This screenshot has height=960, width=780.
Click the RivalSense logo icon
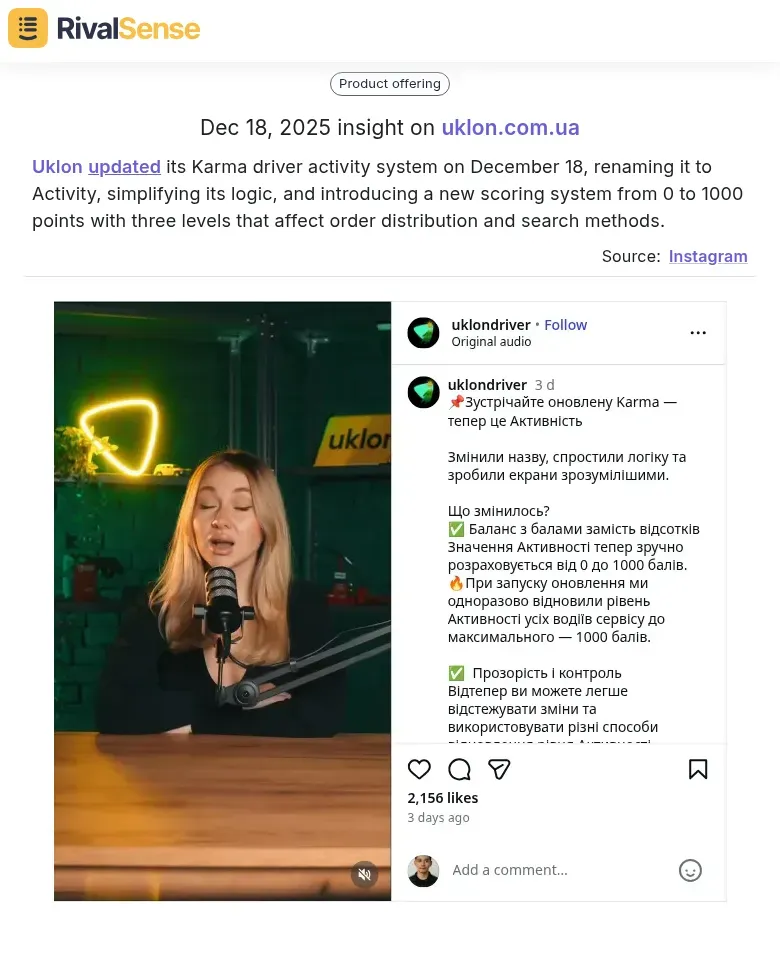click(x=28, y=28)
